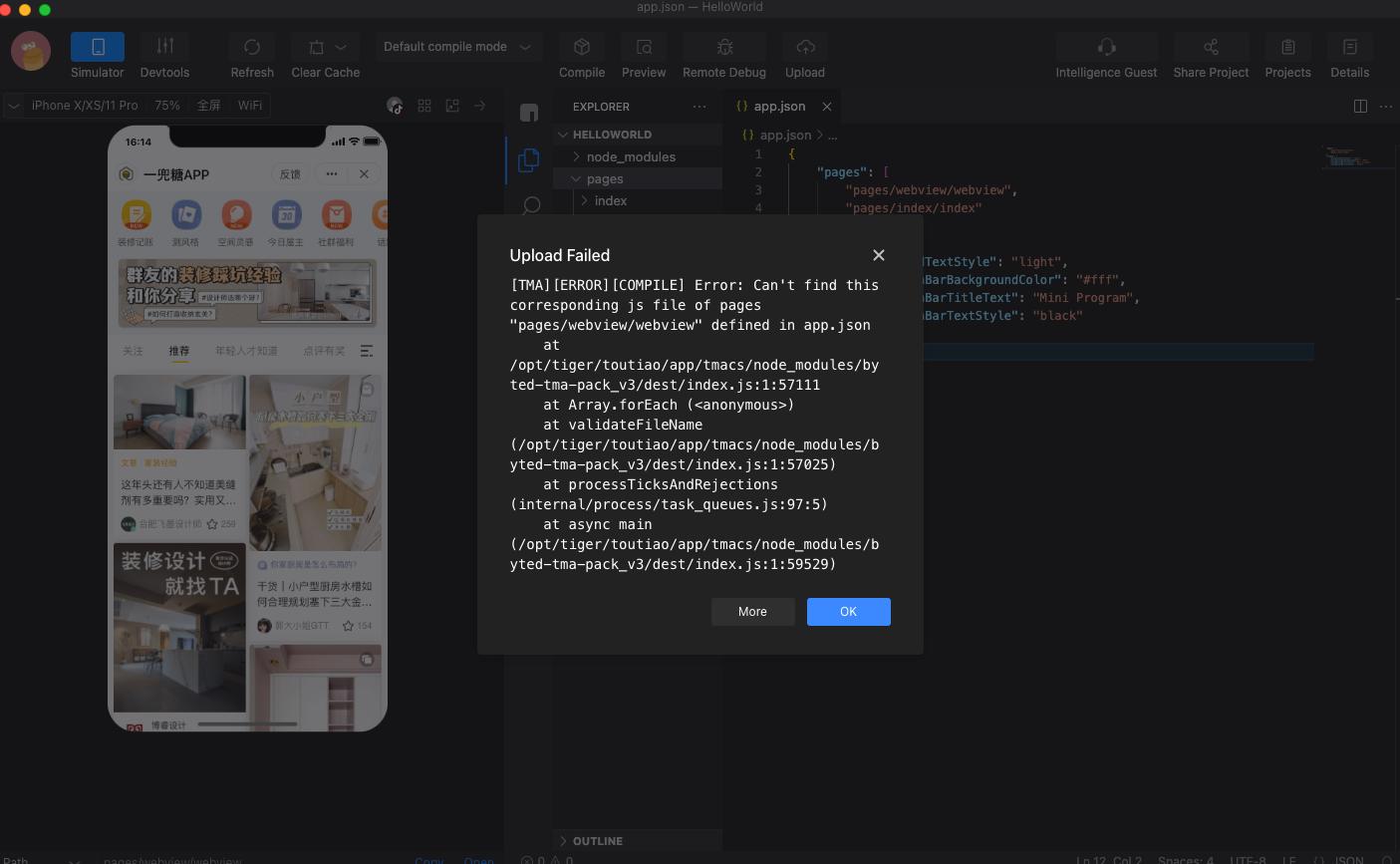Image resolution: width=1400 pixels, height=864 pixels.
Task: Expand the node_modules folder
Action: click(630, 156)
